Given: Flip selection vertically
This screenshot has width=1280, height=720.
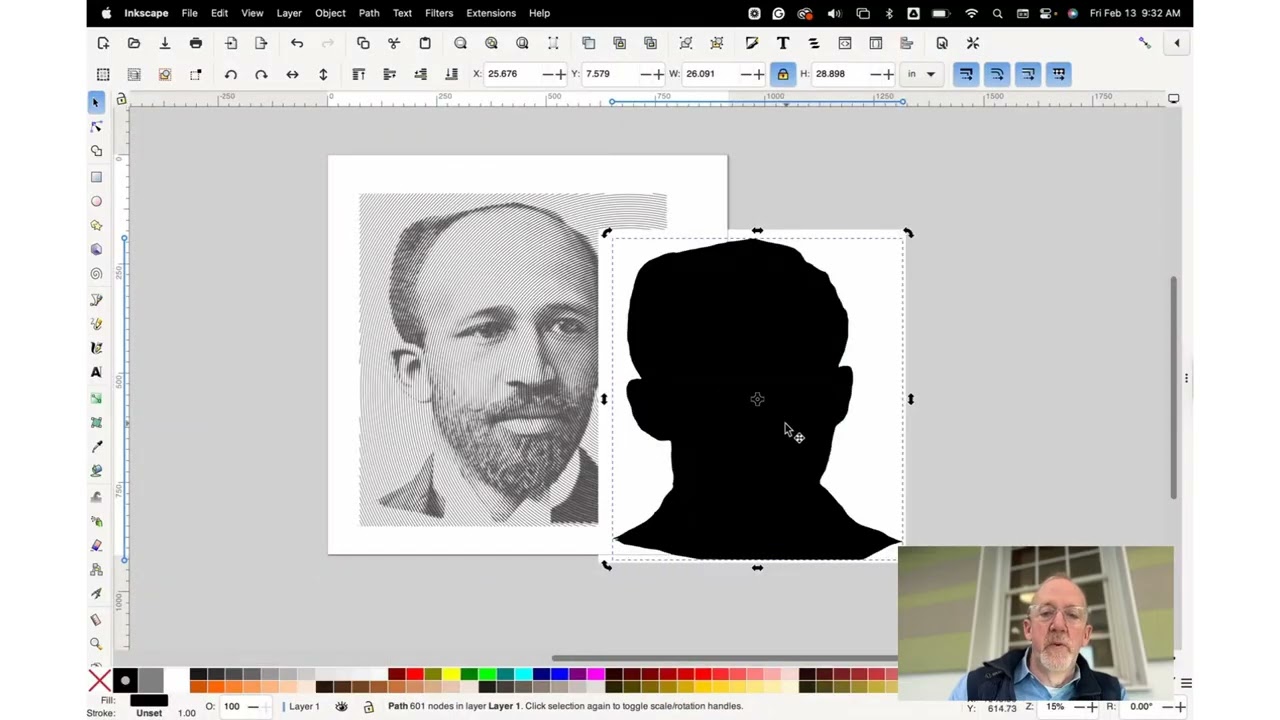Looking at the screenshot, I should click(323, 74).
